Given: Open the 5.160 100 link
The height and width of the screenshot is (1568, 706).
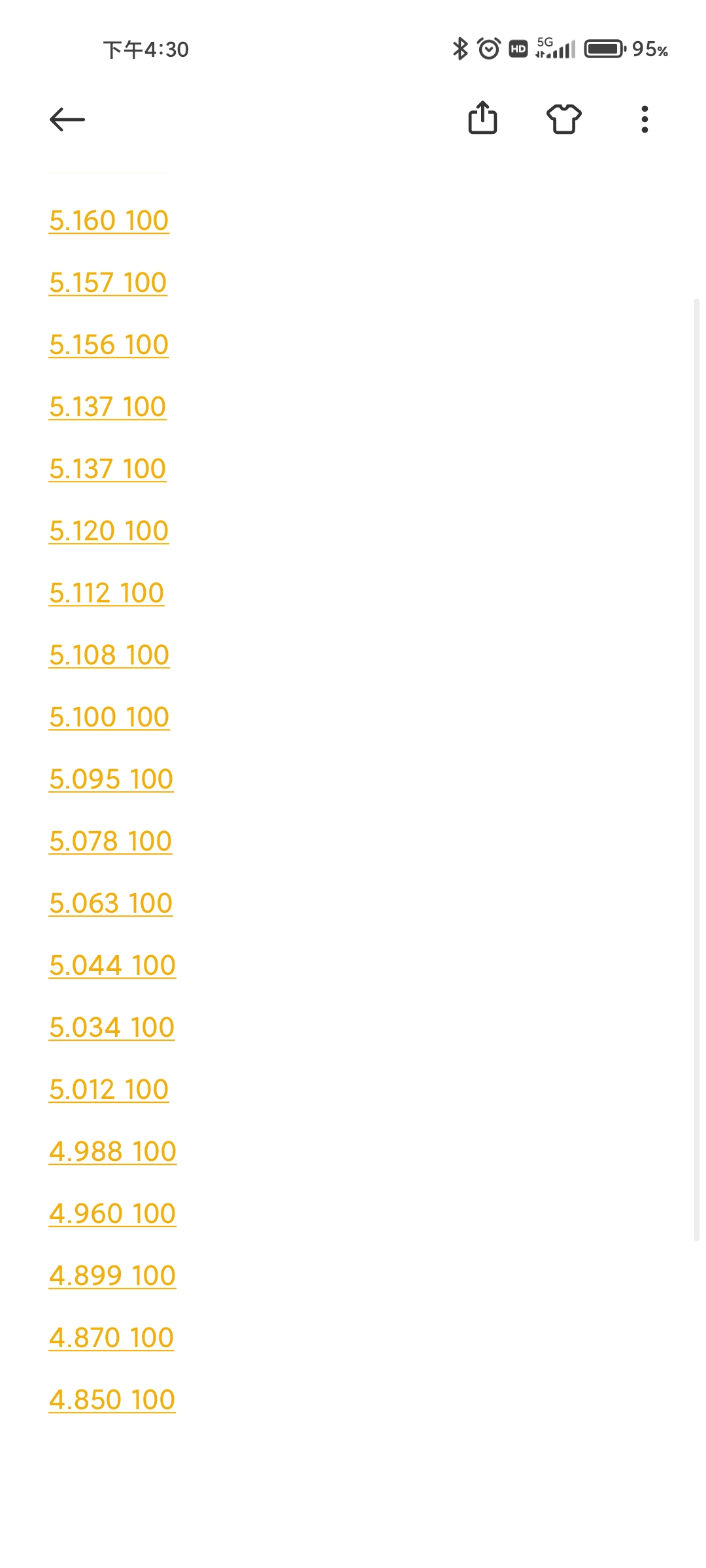Looking at the screenshot, I should click(109, 221).
